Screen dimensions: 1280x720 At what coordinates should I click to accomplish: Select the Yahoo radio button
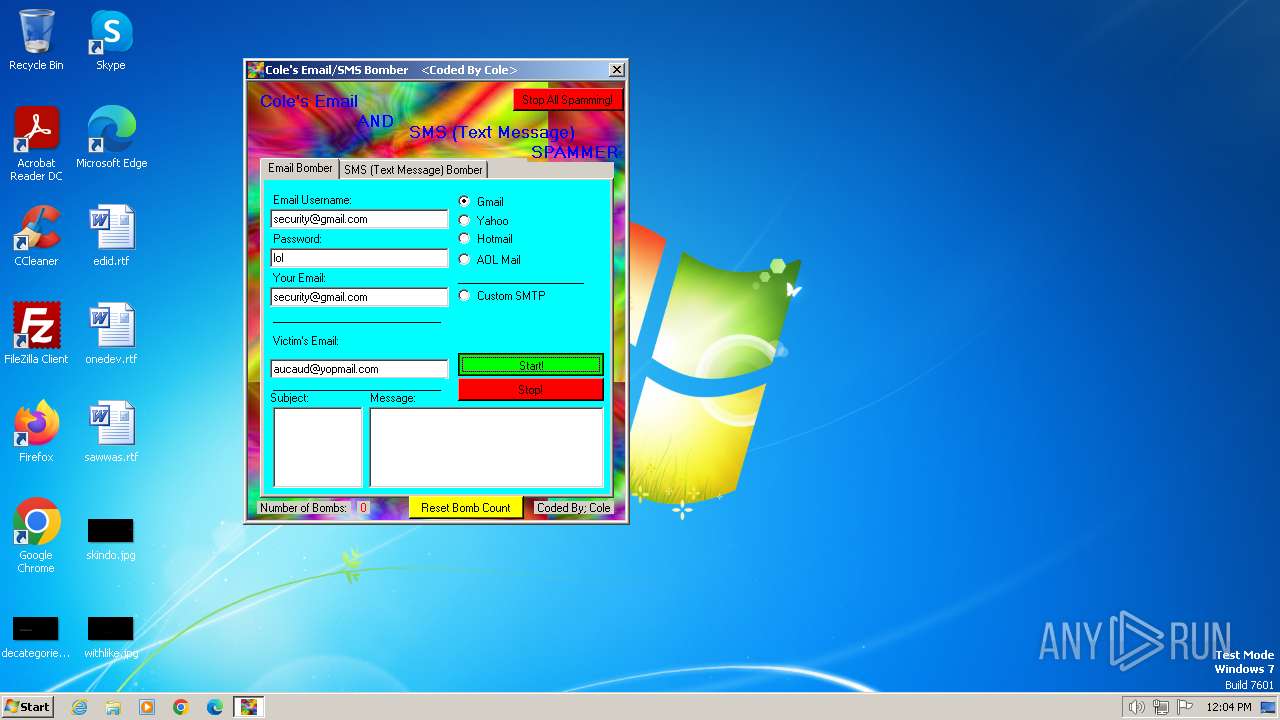[464, 220]
